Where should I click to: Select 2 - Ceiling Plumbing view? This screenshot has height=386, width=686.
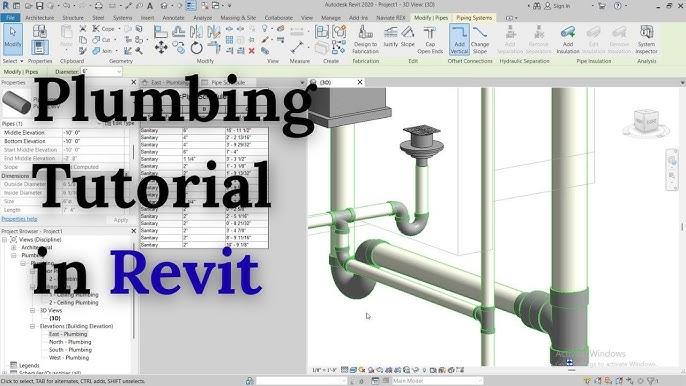tap(74, 302)
